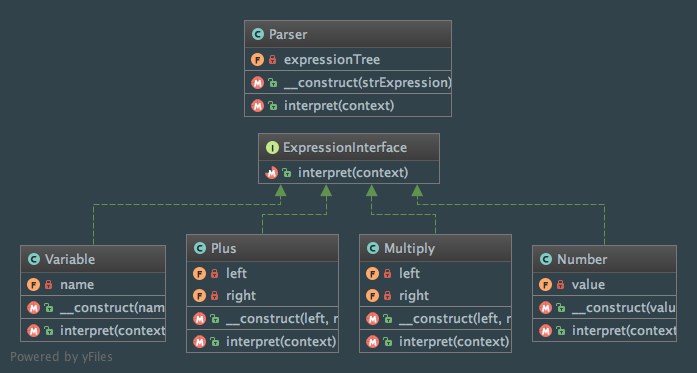Select interpret method in Number class

pyautogui.click(x=605, y=331)
